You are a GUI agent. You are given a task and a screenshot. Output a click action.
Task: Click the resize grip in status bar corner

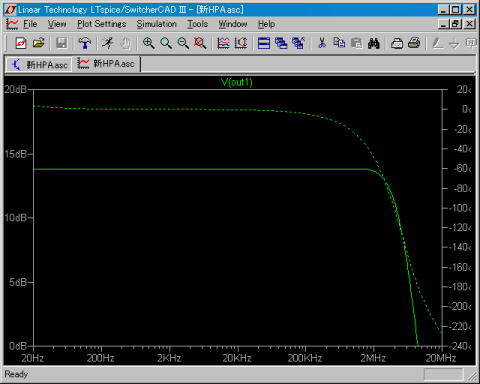tap(472, 376)
